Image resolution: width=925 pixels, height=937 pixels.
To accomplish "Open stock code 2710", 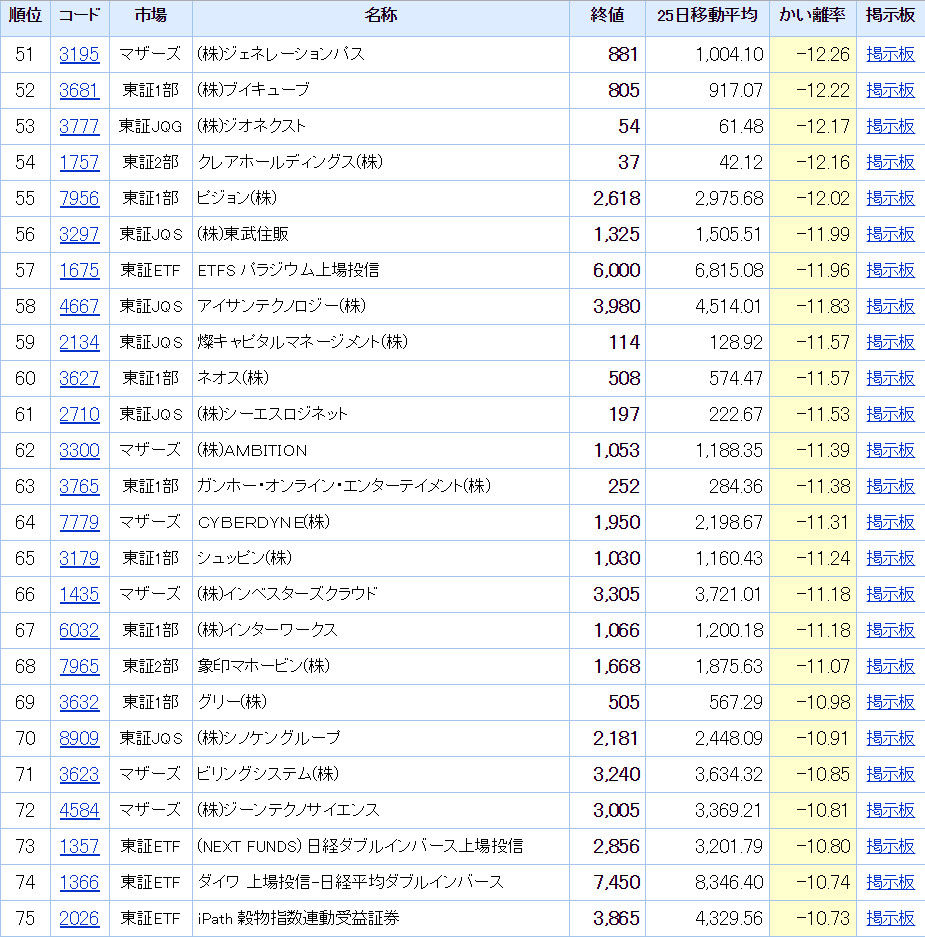I will [x=79, y=414].
